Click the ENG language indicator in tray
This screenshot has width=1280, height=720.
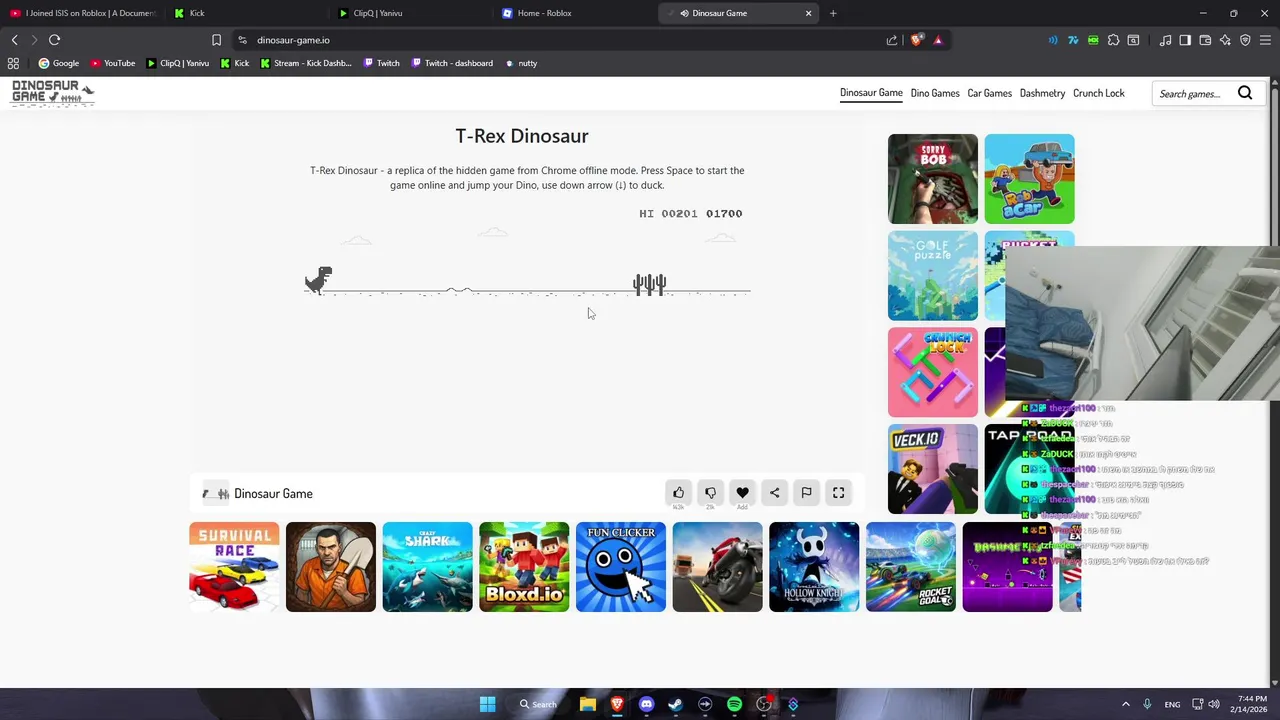[x=1171, y=704]
